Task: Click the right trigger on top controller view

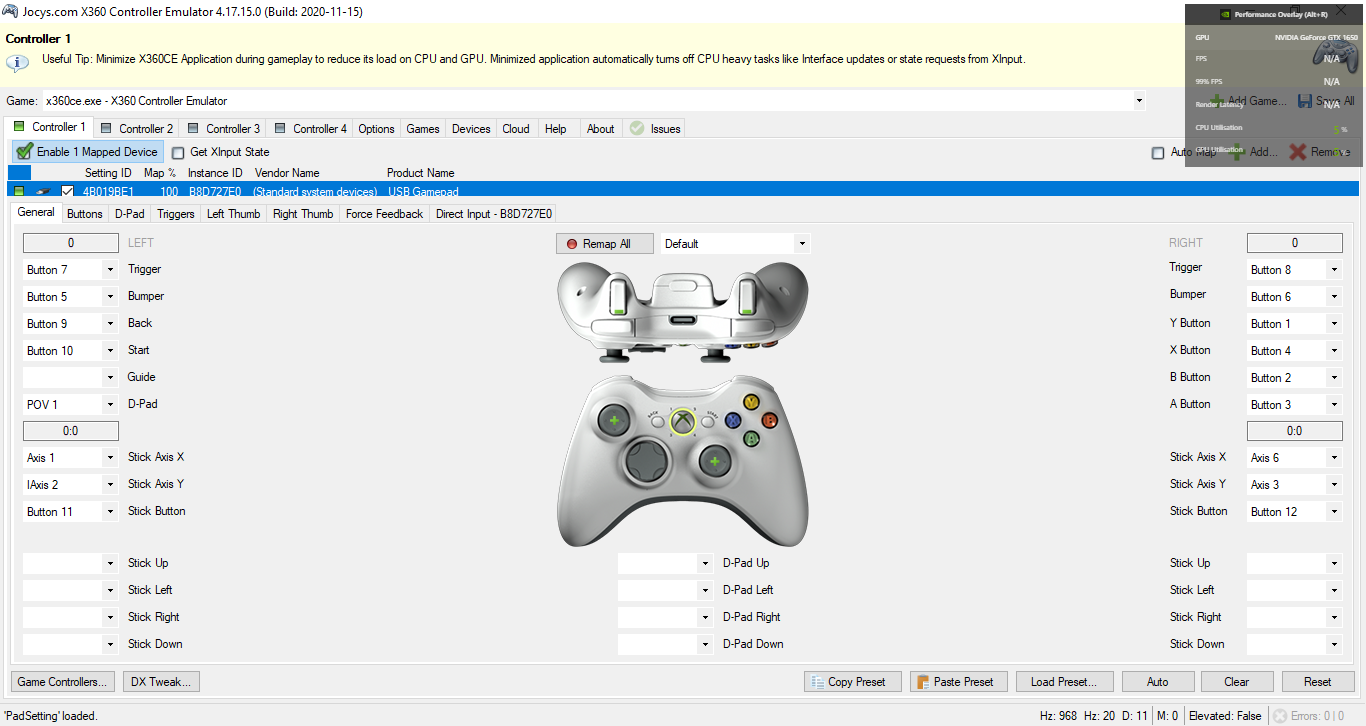Action: tap(746, 298)
